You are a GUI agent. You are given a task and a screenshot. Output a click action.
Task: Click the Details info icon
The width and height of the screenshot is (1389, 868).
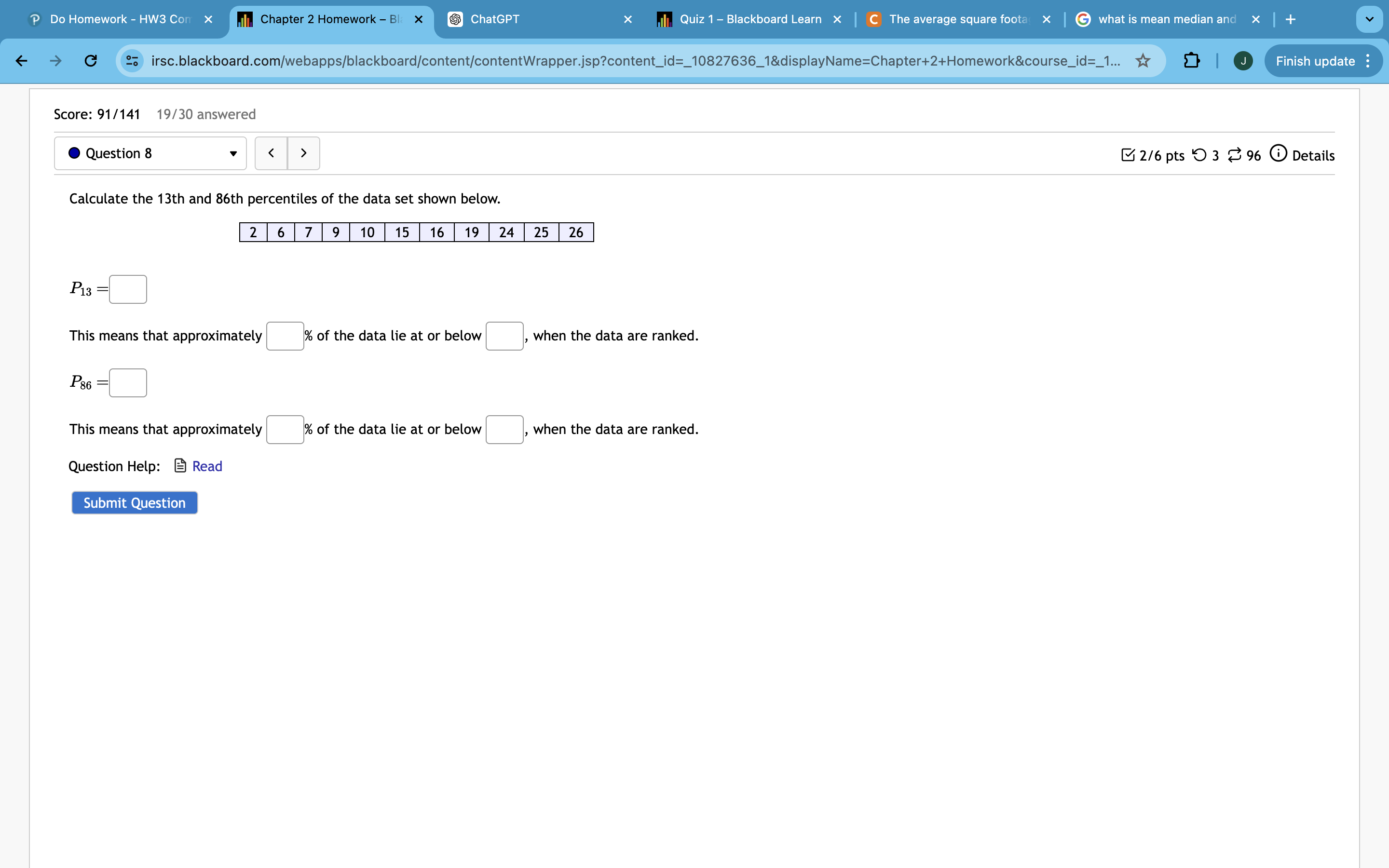pos(1279,154)
